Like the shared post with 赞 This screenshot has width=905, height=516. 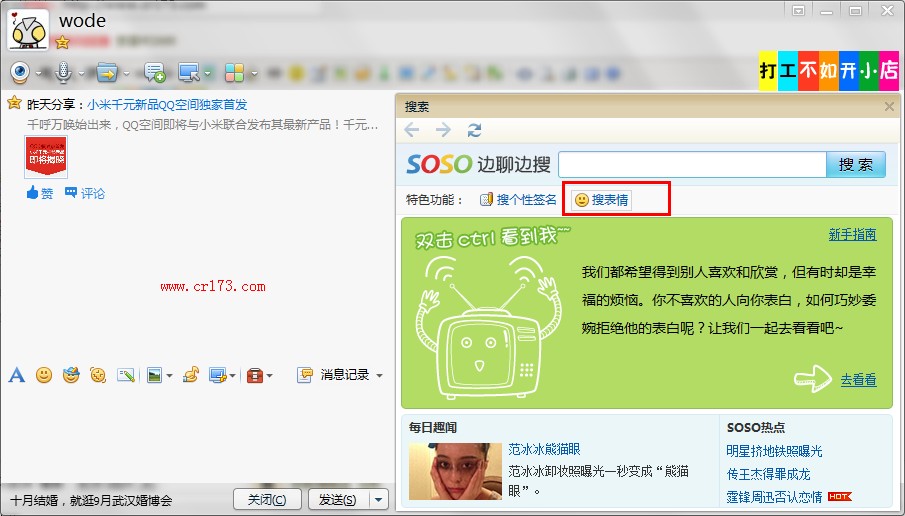click(x=40, y=193)
